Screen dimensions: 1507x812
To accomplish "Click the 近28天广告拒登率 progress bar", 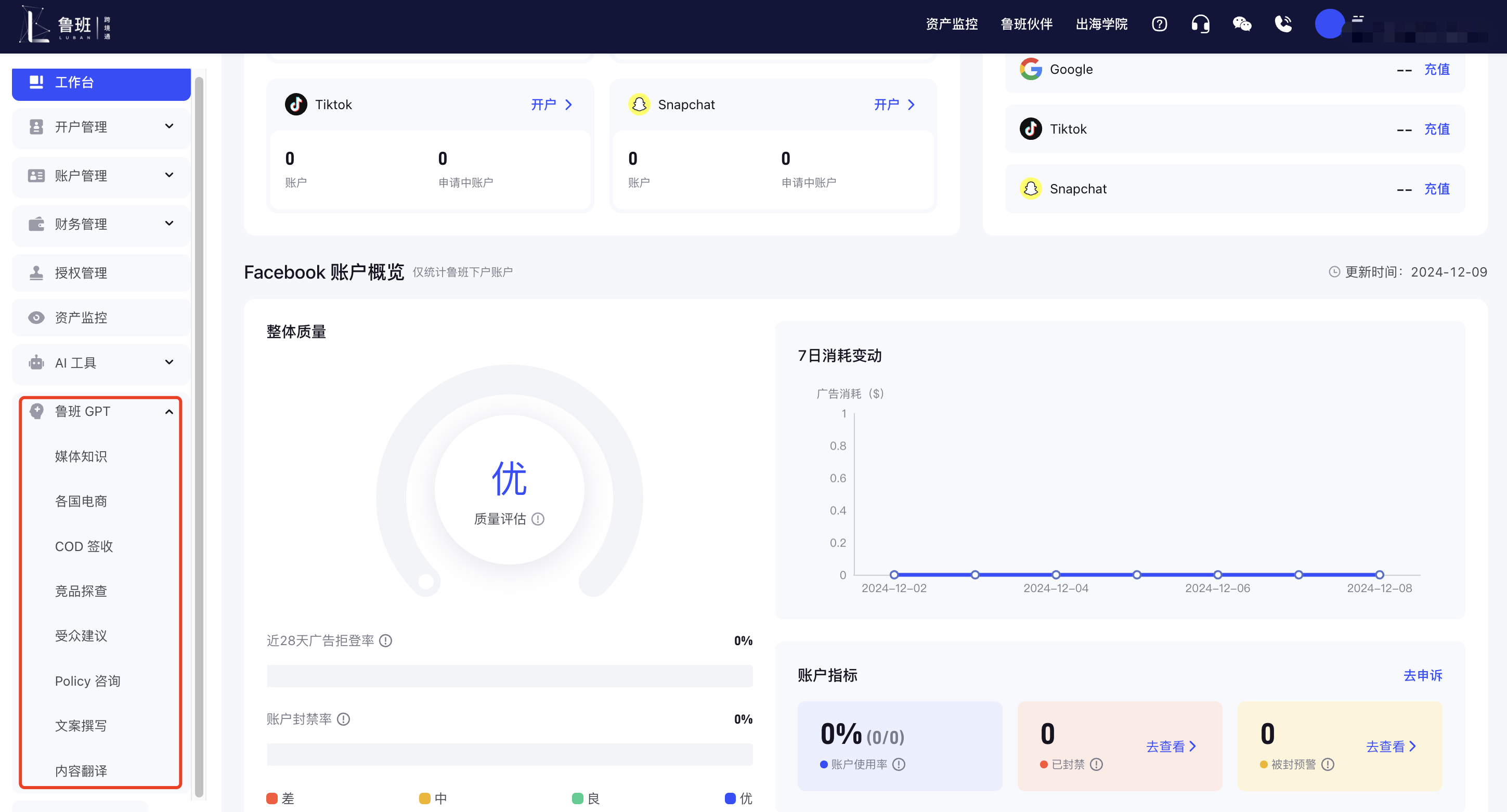I will click(x=510, y=676).
